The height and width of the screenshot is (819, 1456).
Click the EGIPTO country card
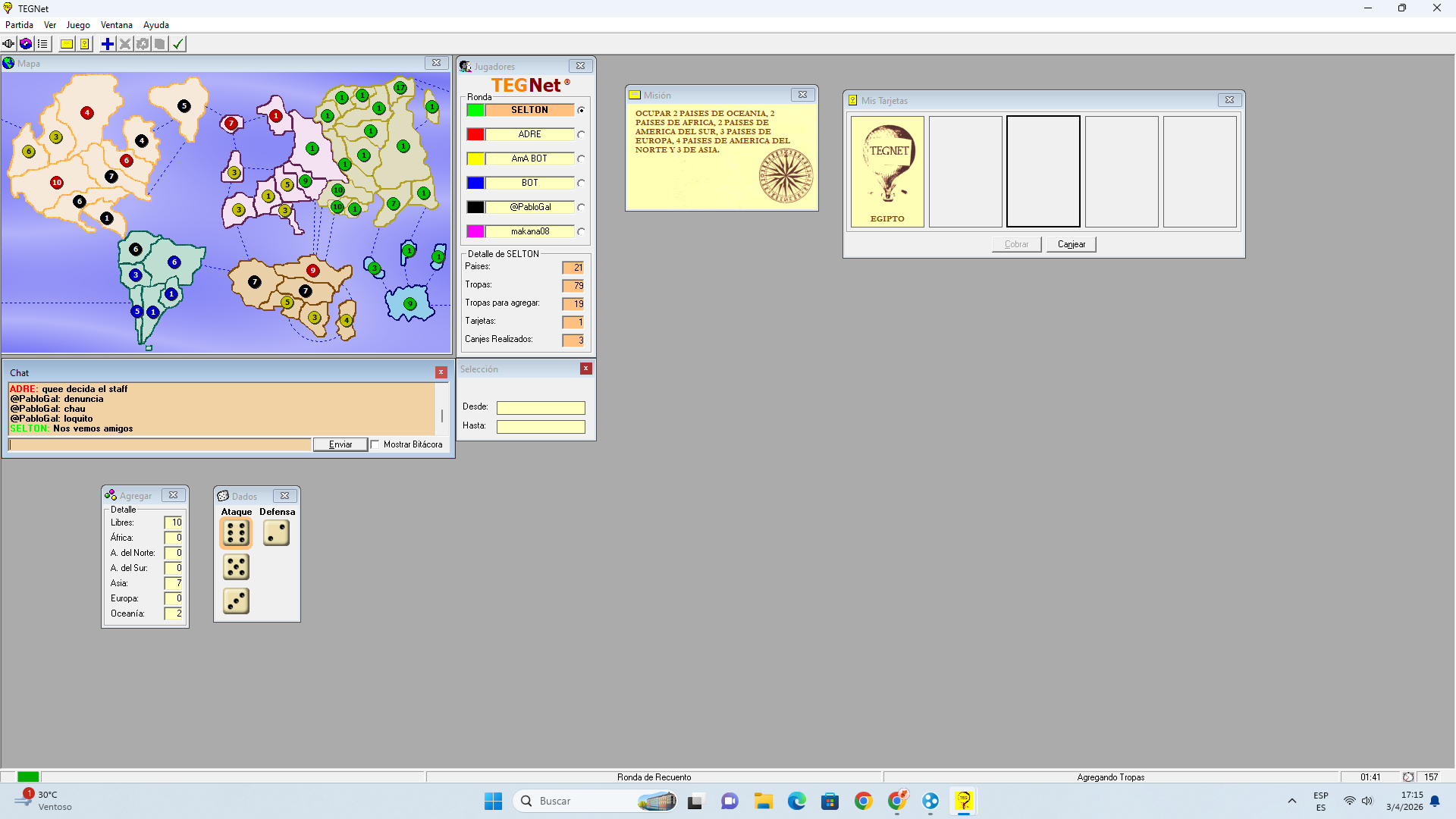click(887, 171)
